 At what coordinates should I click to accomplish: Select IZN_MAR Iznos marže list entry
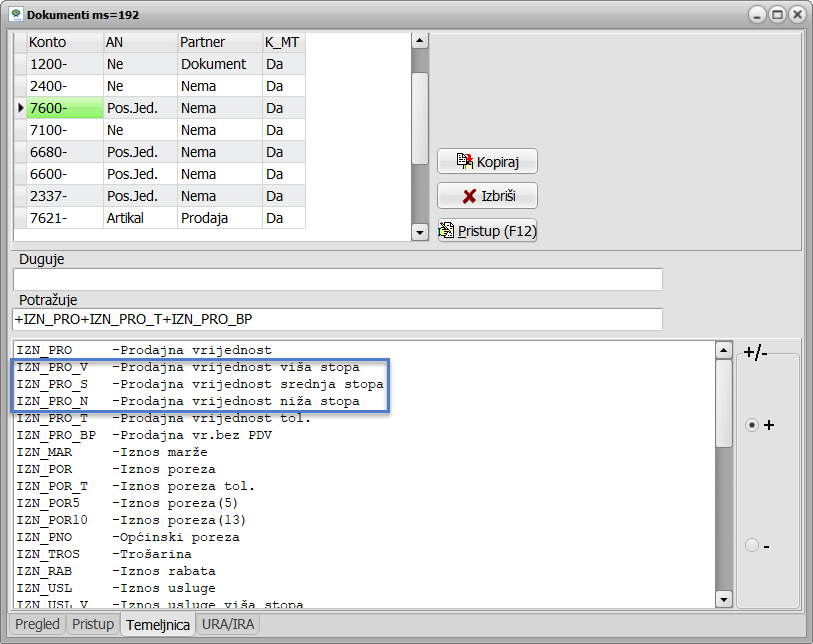150,452
